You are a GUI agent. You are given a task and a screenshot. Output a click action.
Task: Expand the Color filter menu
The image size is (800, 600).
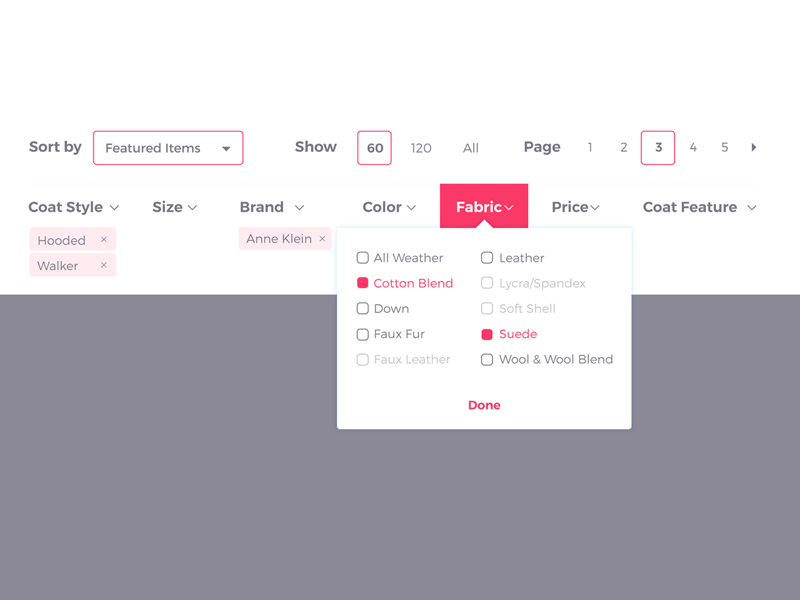click(x=389, y=207)
